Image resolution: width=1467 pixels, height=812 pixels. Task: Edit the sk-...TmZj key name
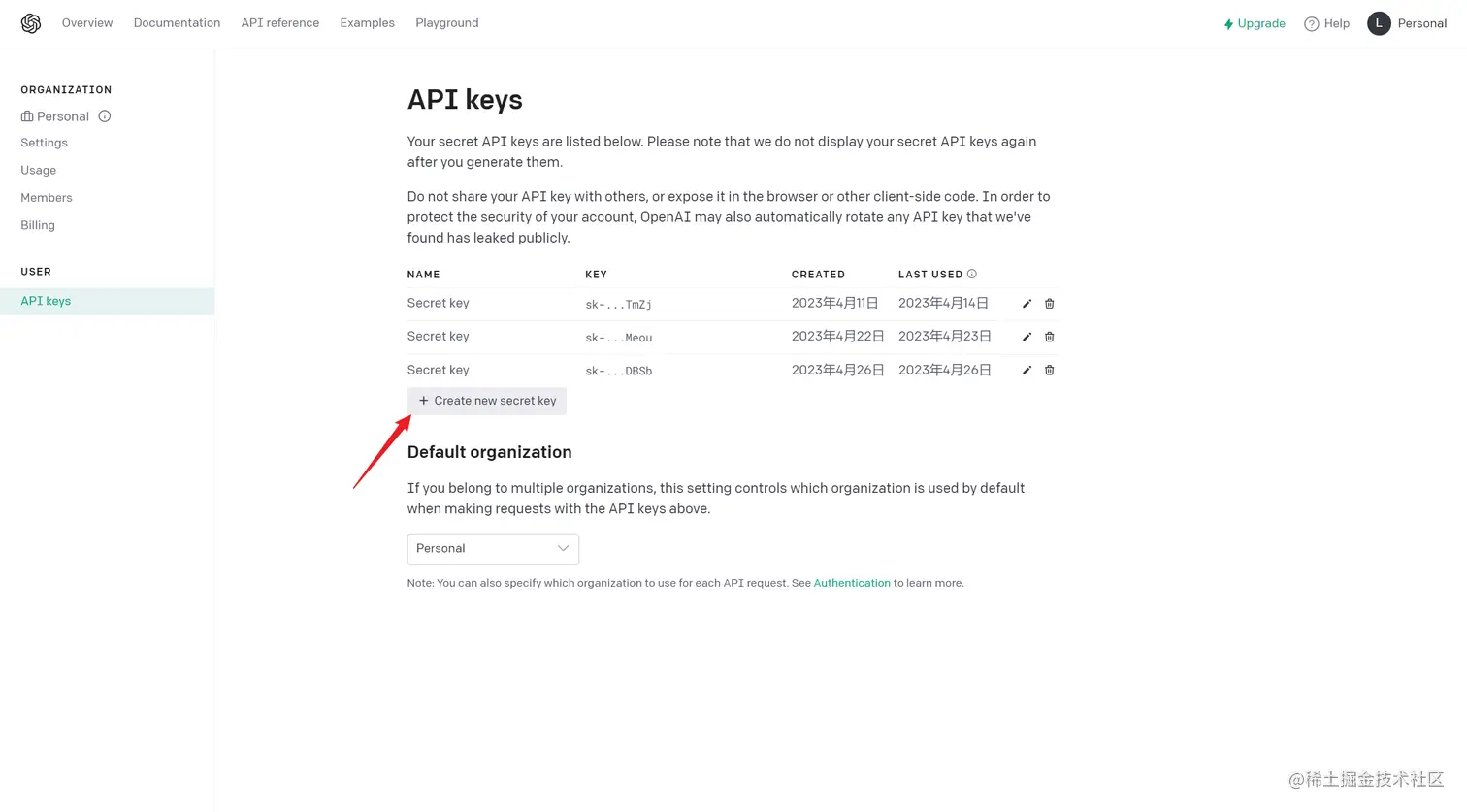pos(1027,304)
